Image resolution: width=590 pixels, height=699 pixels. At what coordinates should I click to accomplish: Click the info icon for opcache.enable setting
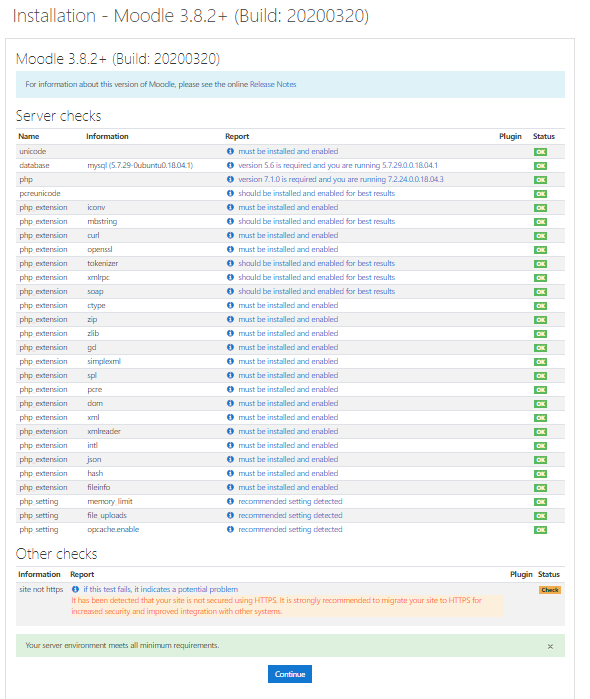[x=230, y=529]
